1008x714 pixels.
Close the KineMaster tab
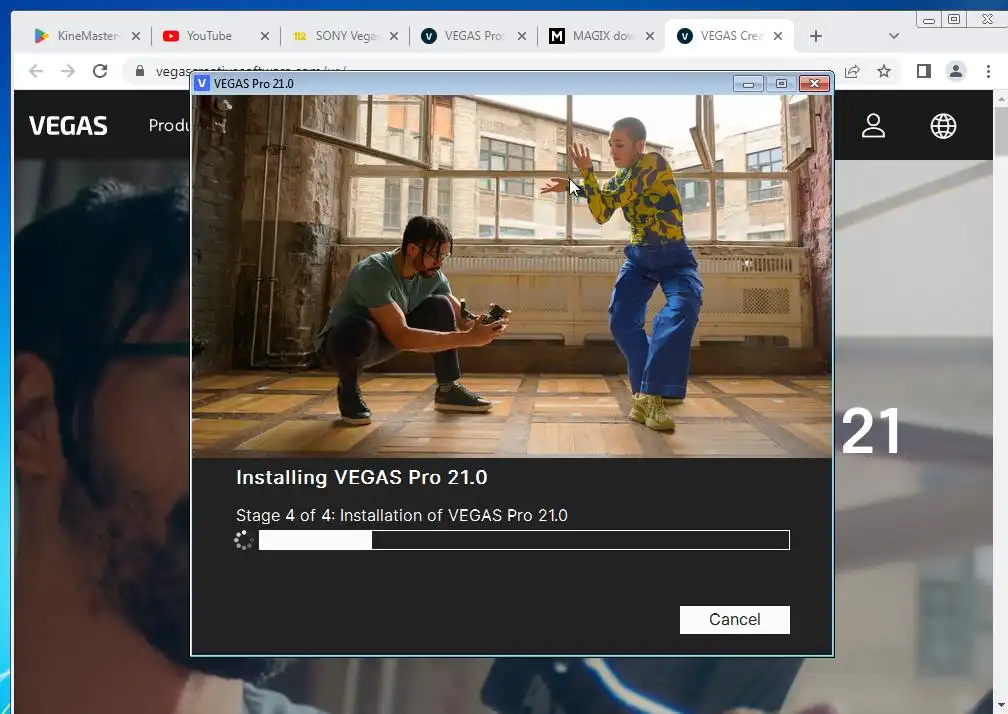[x=136, y=36]
